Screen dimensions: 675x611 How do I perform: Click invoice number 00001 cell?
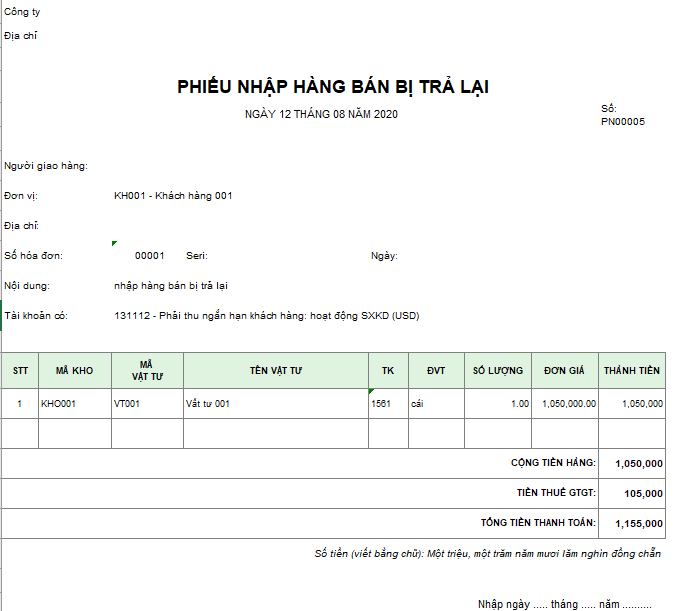149,256
